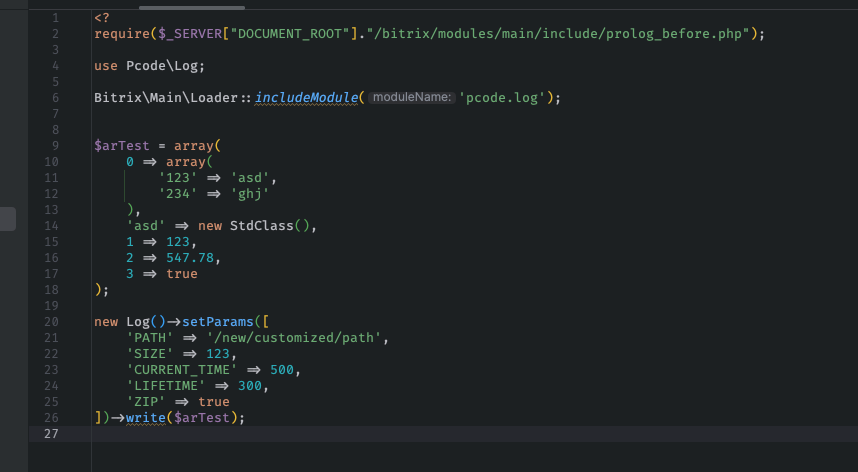Click the 'pcode.log' string argument
The image size is (858, 472).
(x=499, y=98)
